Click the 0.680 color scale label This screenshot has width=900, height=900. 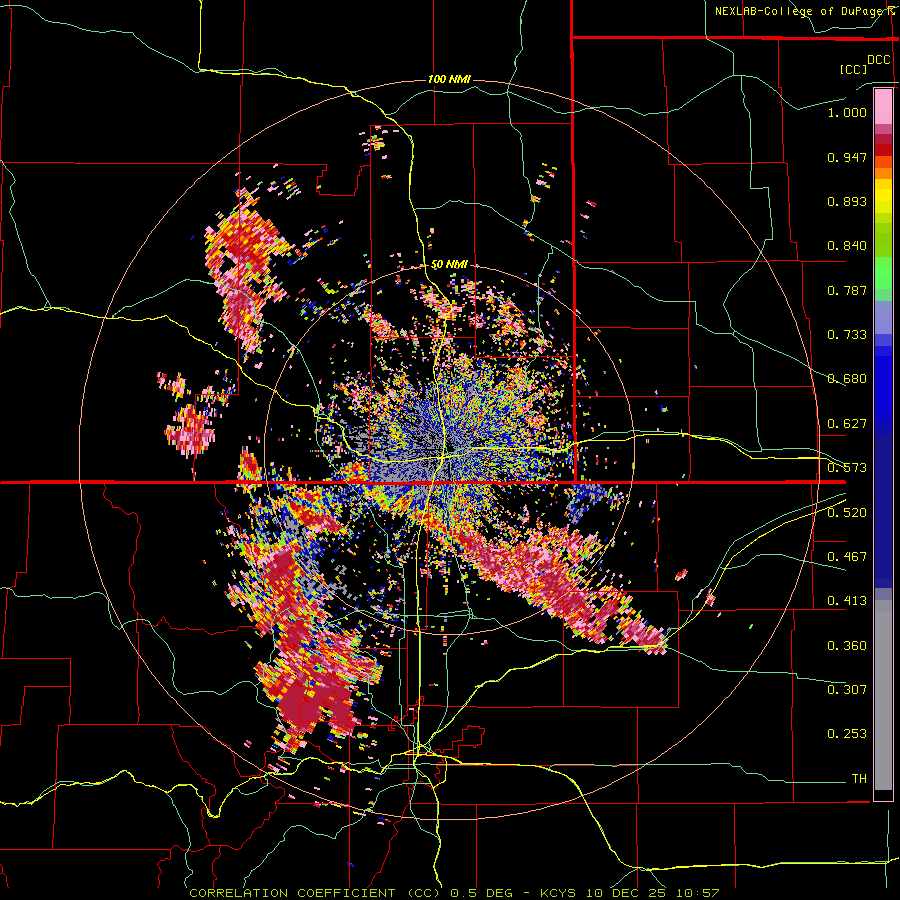point(847,379)
